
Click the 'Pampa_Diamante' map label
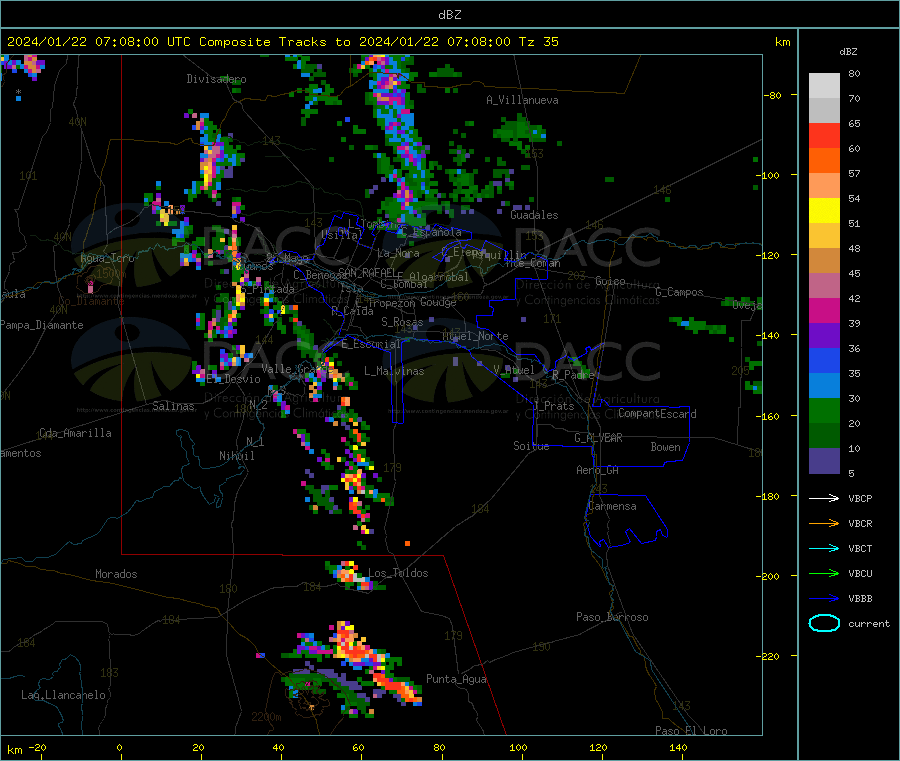41,325
